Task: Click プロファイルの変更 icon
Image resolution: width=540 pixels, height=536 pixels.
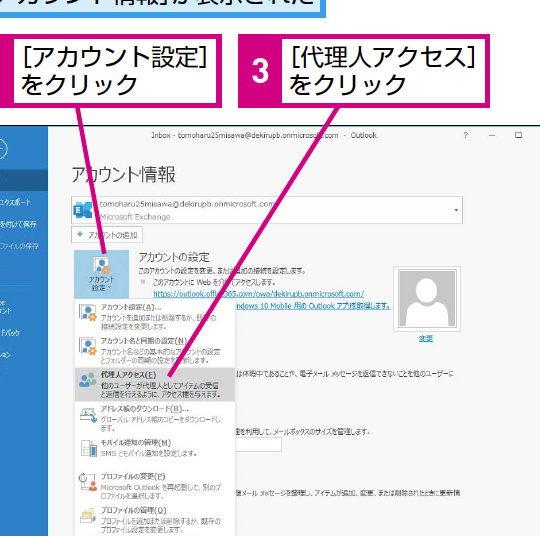Action: coord(88,482)
